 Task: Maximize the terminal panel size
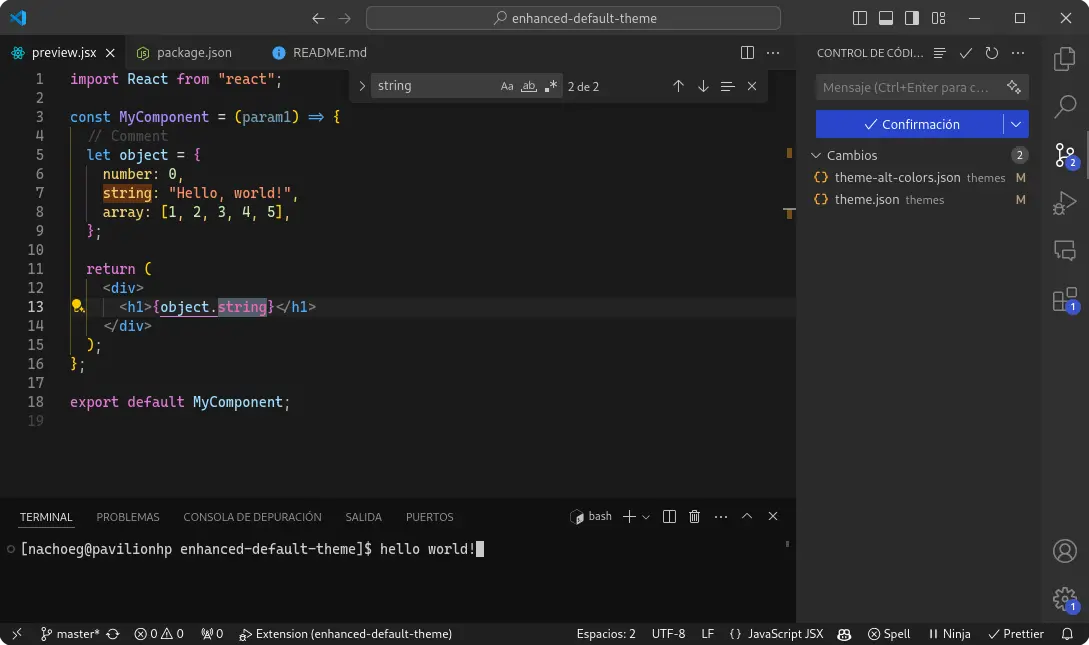tap(747, 517)
